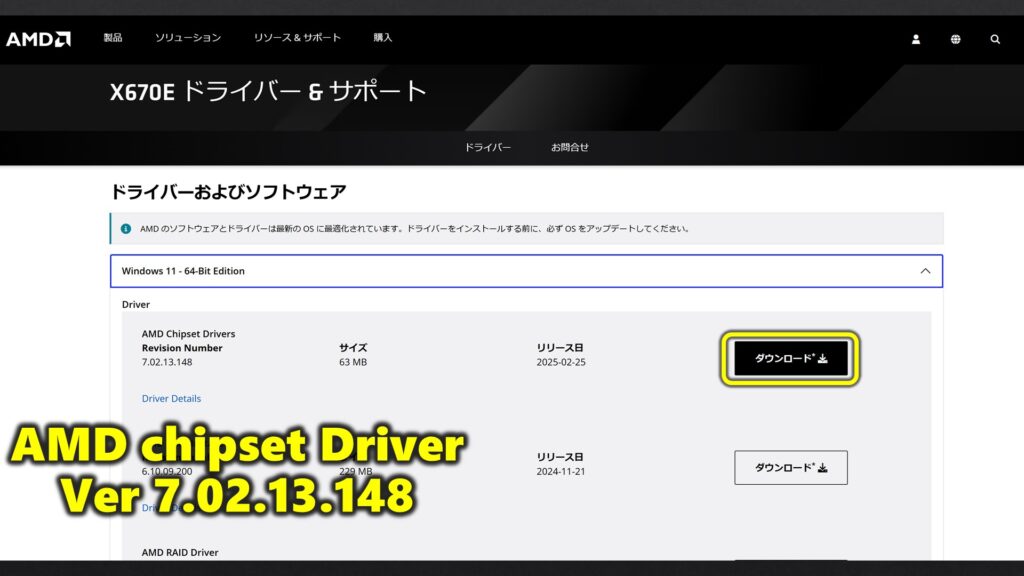Open the リソース＆サポート menu
This screenshot has width=1024, height=576.
[297, 38]
